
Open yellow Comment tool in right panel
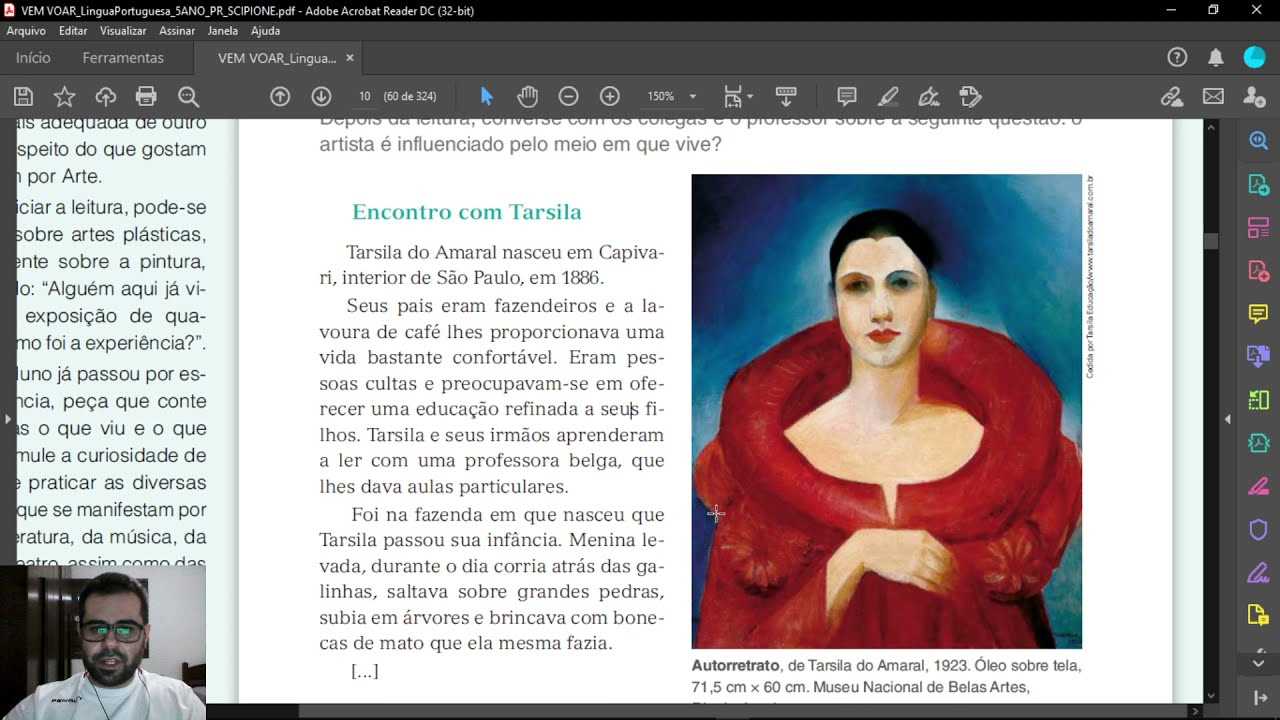point(1258,314)
